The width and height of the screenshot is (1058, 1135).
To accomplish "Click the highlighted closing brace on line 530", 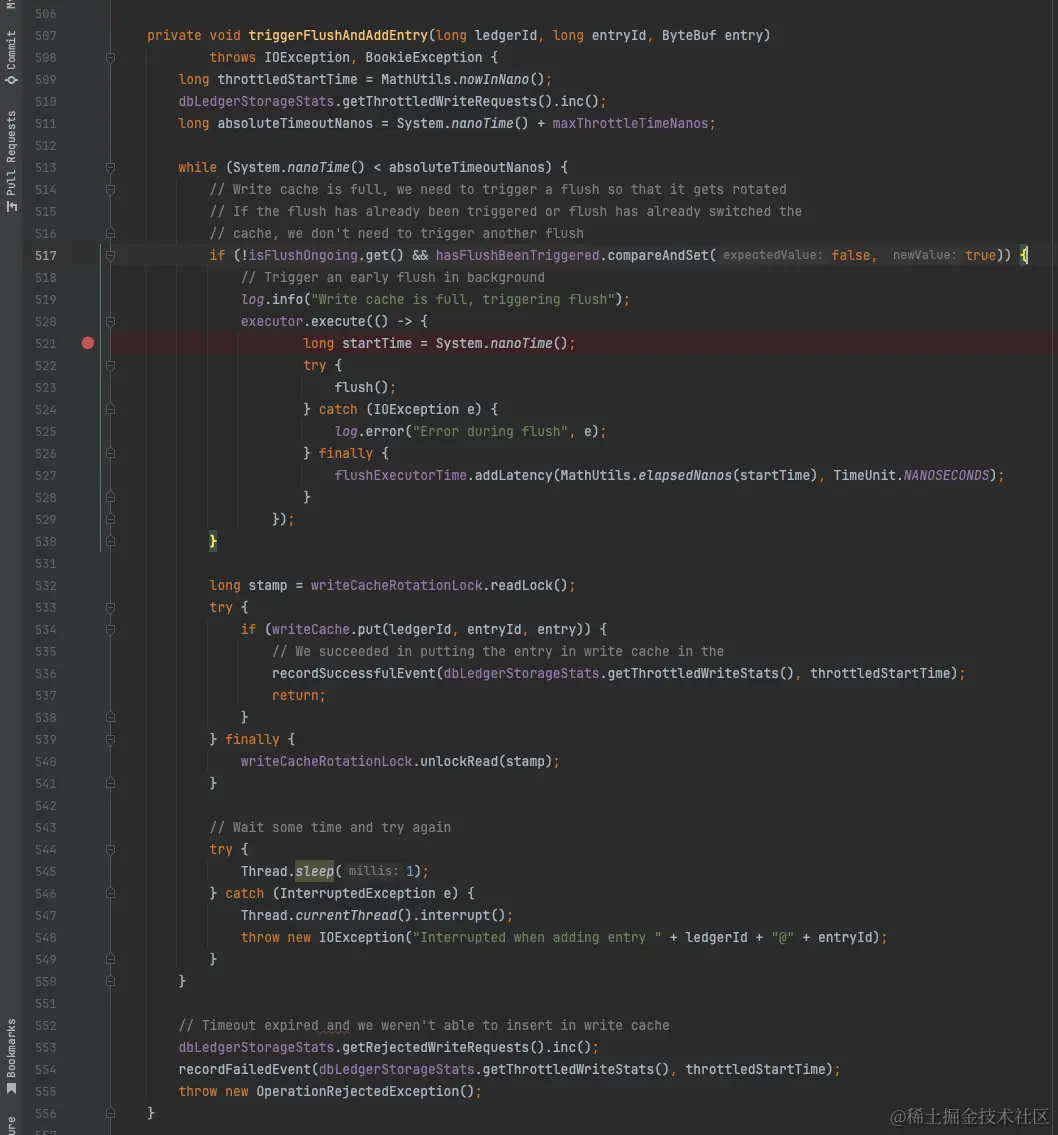I will pyautogui.click(x=213, y=541).
